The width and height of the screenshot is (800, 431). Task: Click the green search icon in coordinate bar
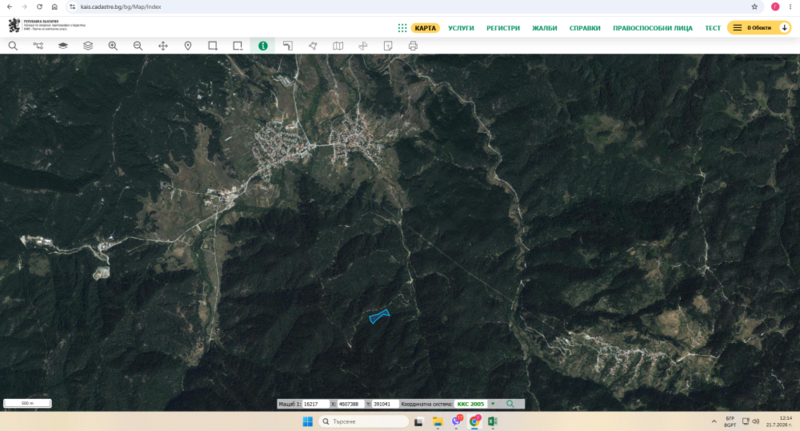point(510,404)
